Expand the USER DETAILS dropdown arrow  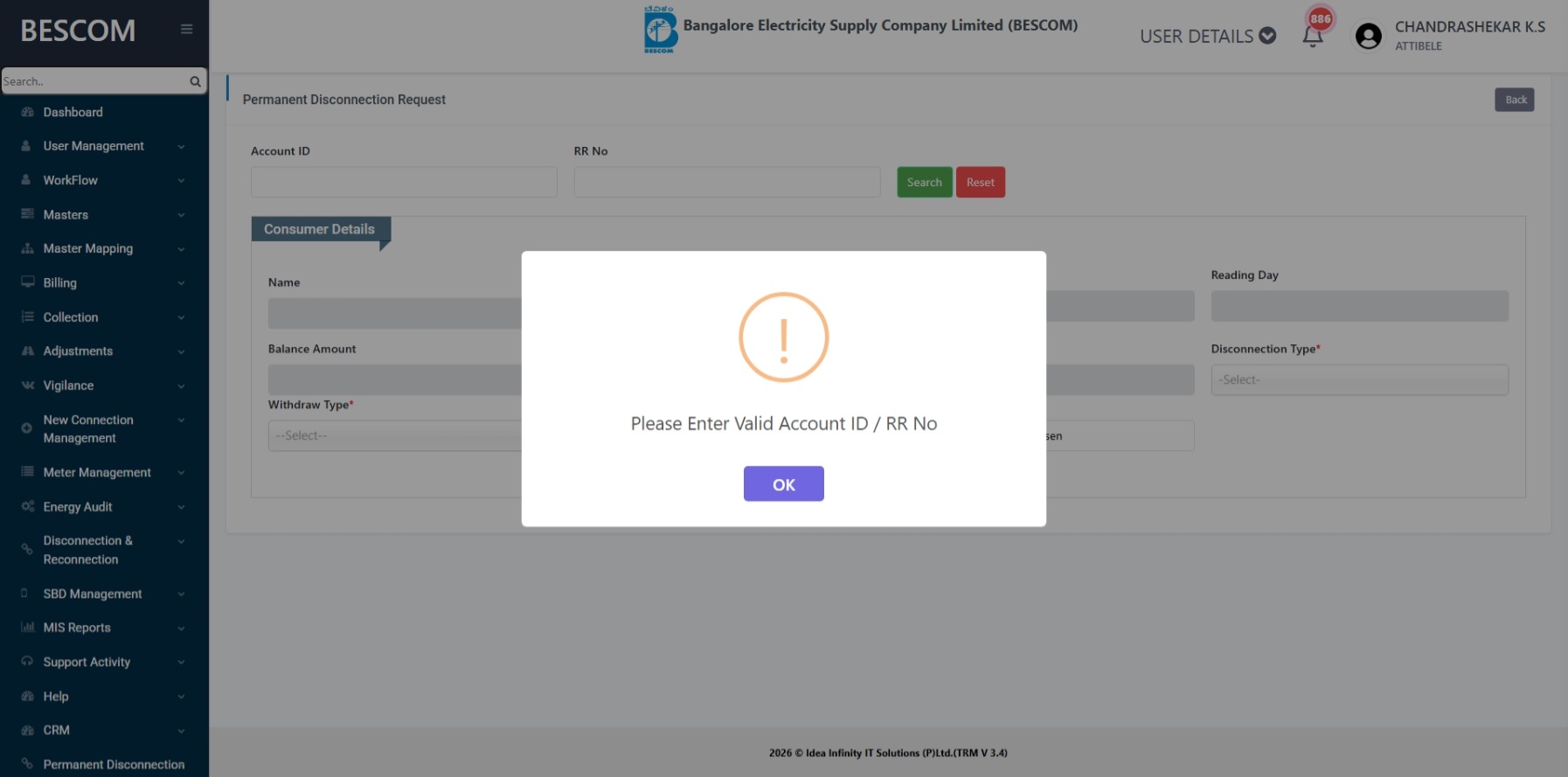[1267, 36]
